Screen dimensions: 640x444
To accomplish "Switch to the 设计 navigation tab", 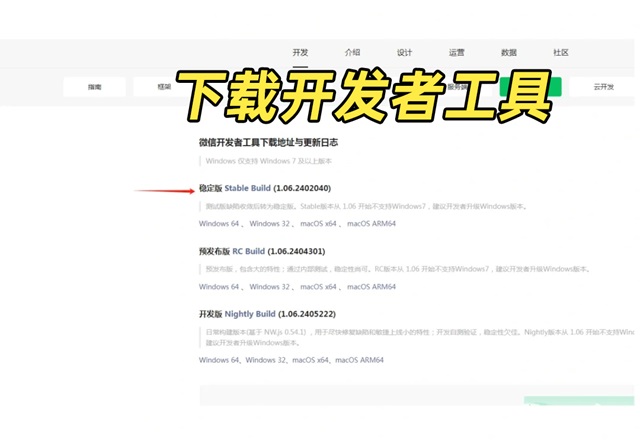I will click(x=404, y=53).
